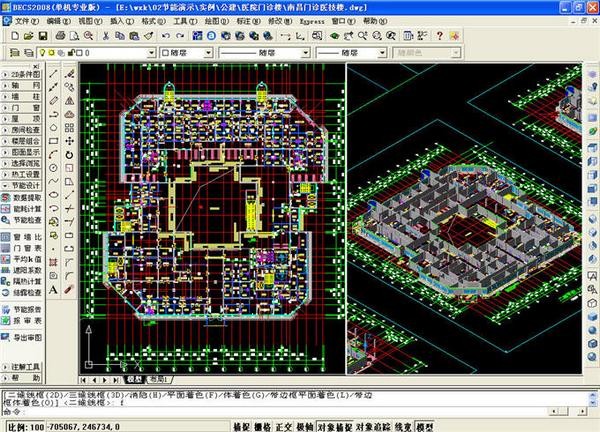Open the color 随层 dropdown
600x432 pixels.
pos(209,53)
